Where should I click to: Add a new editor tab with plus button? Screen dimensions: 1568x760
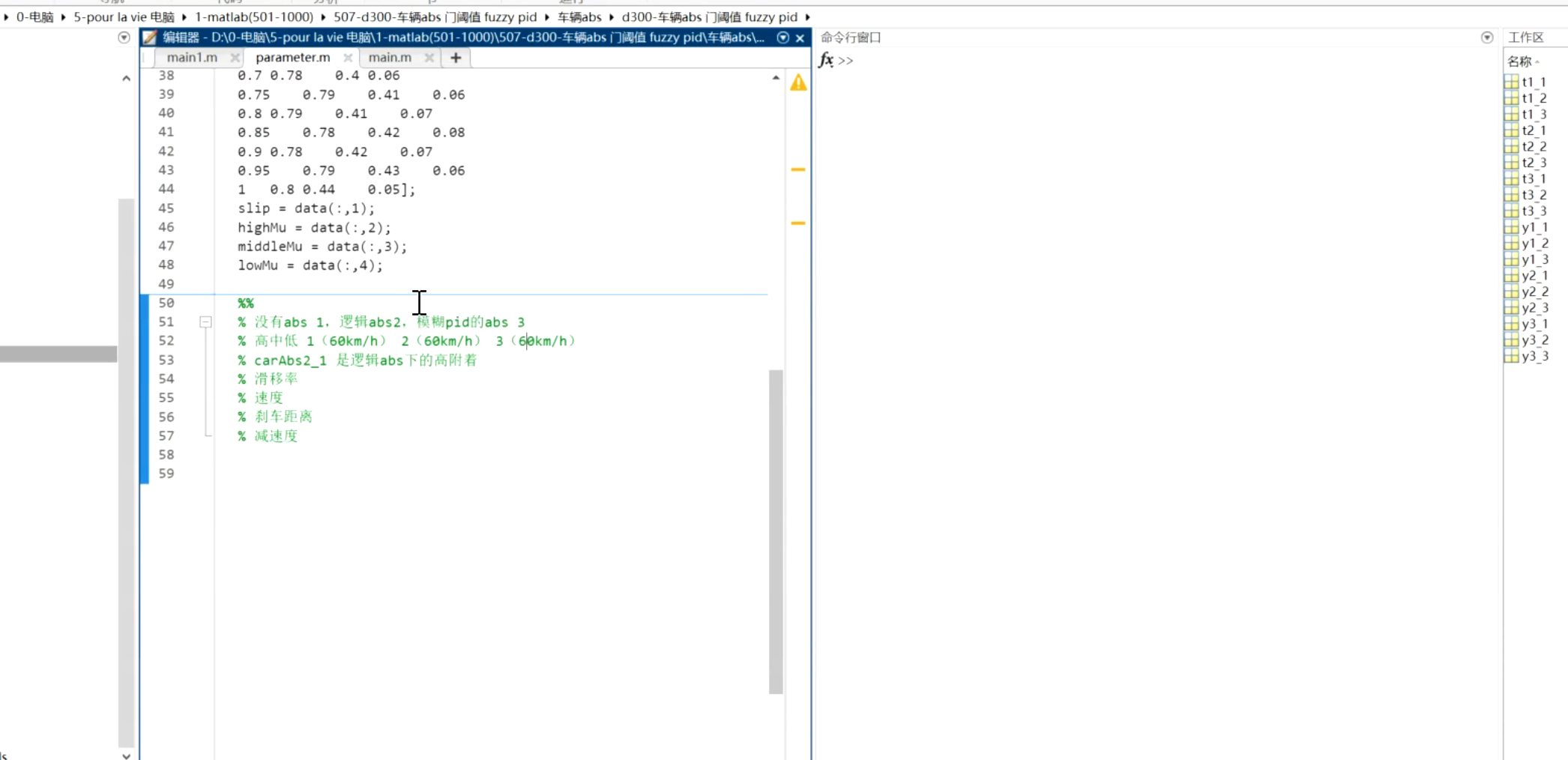pyautogui.click(x=456, y=58)
